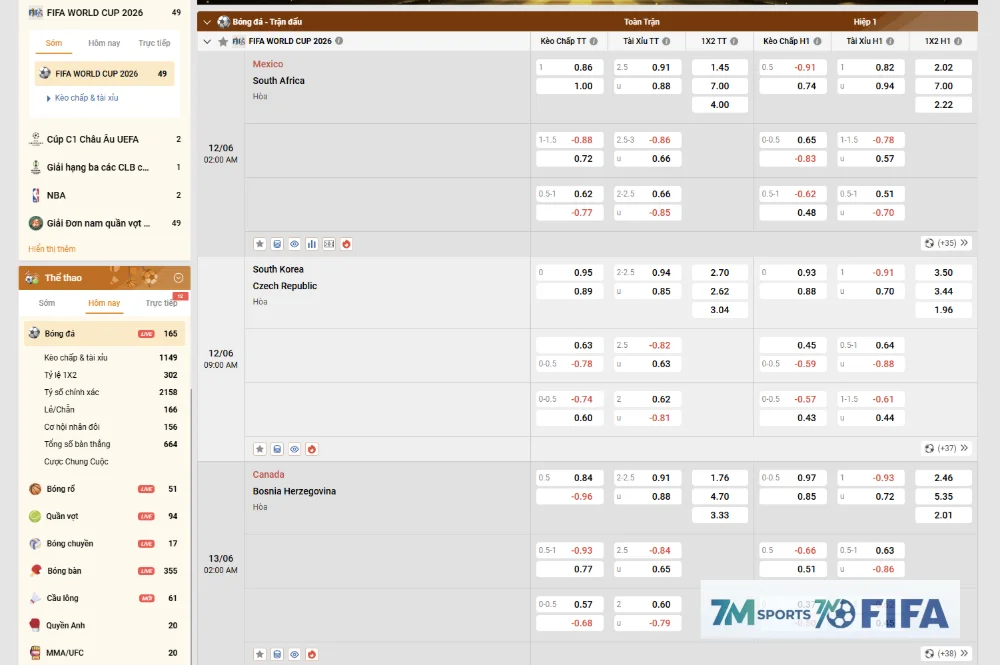Viewport: 1000px width, 665px height.
Task: Click info icon beside 1X2 H1
Action: pos(958,41)
